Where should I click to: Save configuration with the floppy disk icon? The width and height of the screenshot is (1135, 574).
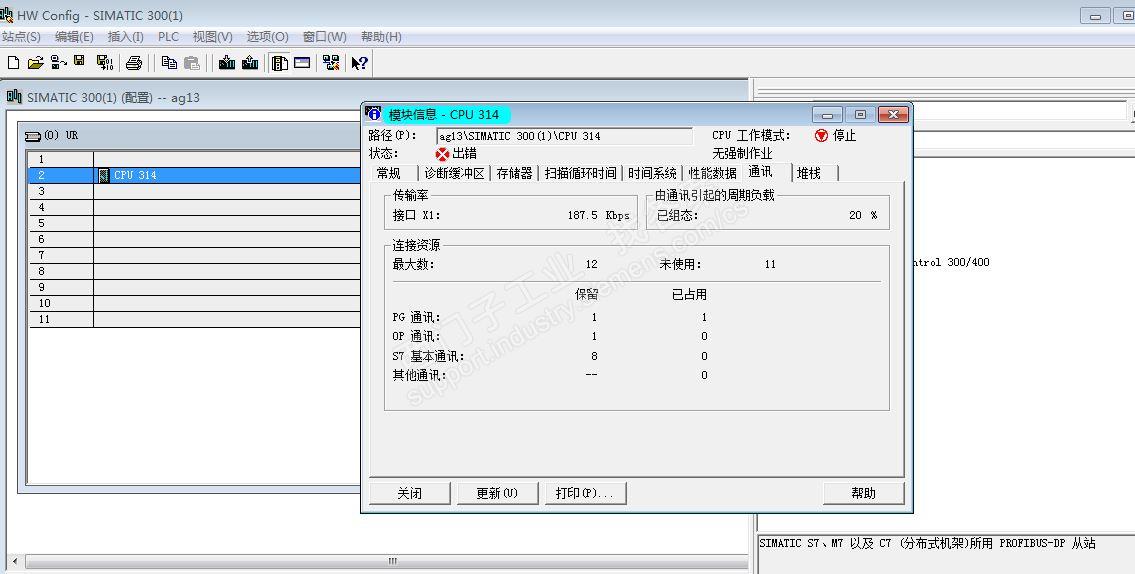point(80,62)
